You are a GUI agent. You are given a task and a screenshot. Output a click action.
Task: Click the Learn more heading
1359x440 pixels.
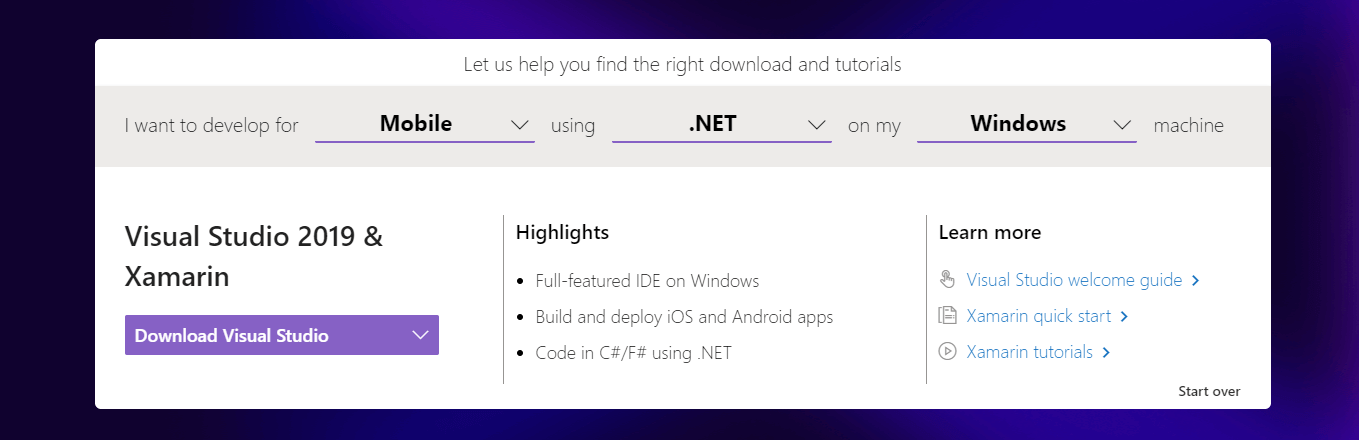point(989,232)
